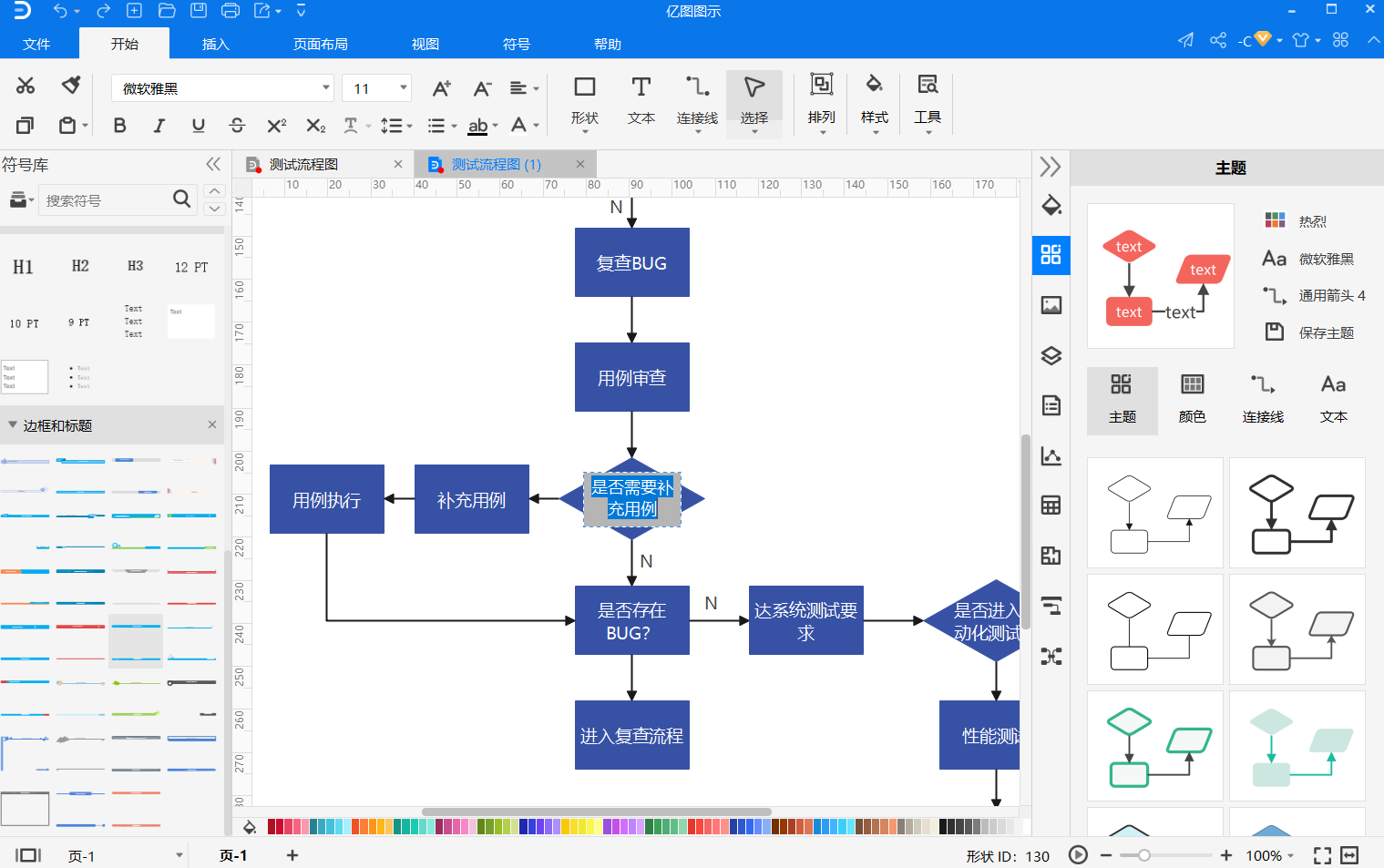Pick the first red color swatch in palette
The width and height of the screenshot is (1384, 868).
click(272, 826)
